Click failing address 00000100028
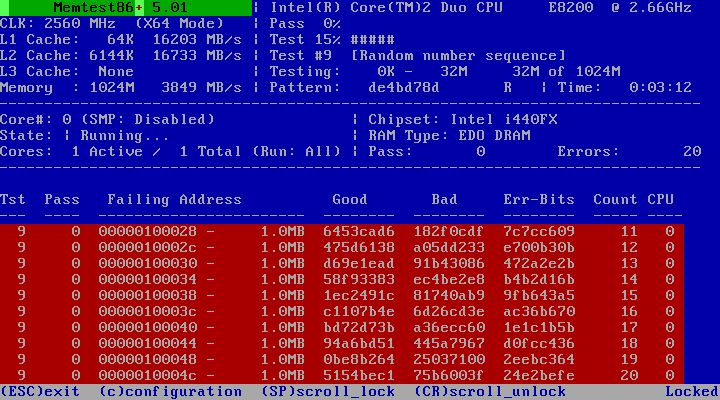The height and width of the screenshot is (400, 720). coord(148,232)
